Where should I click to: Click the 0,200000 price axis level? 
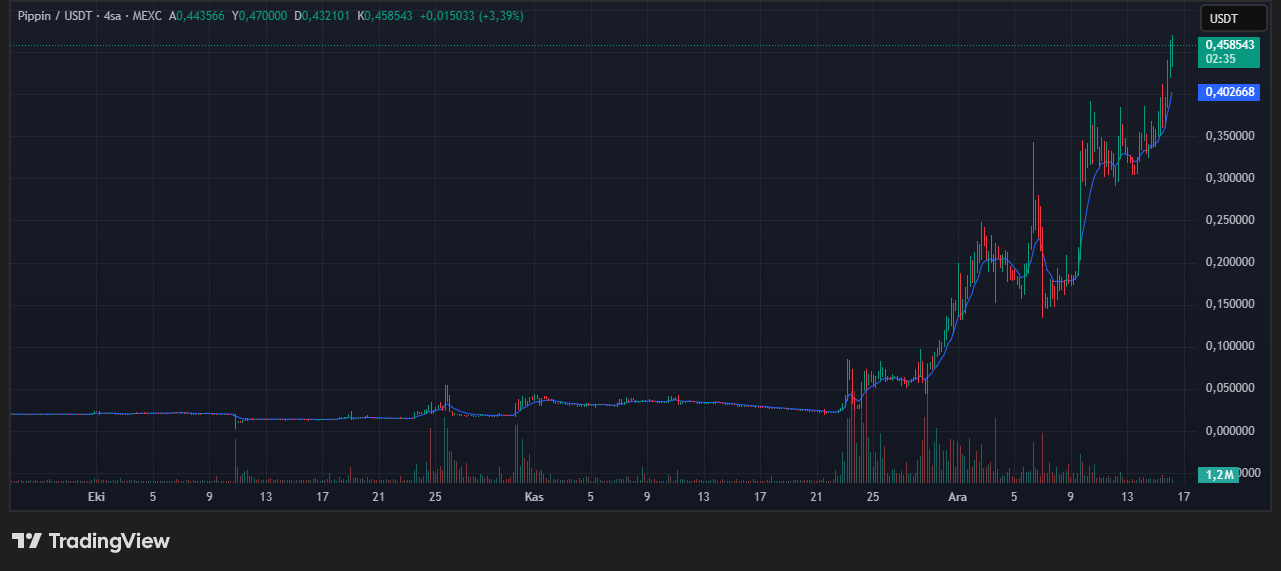(x=1229, y=262)
